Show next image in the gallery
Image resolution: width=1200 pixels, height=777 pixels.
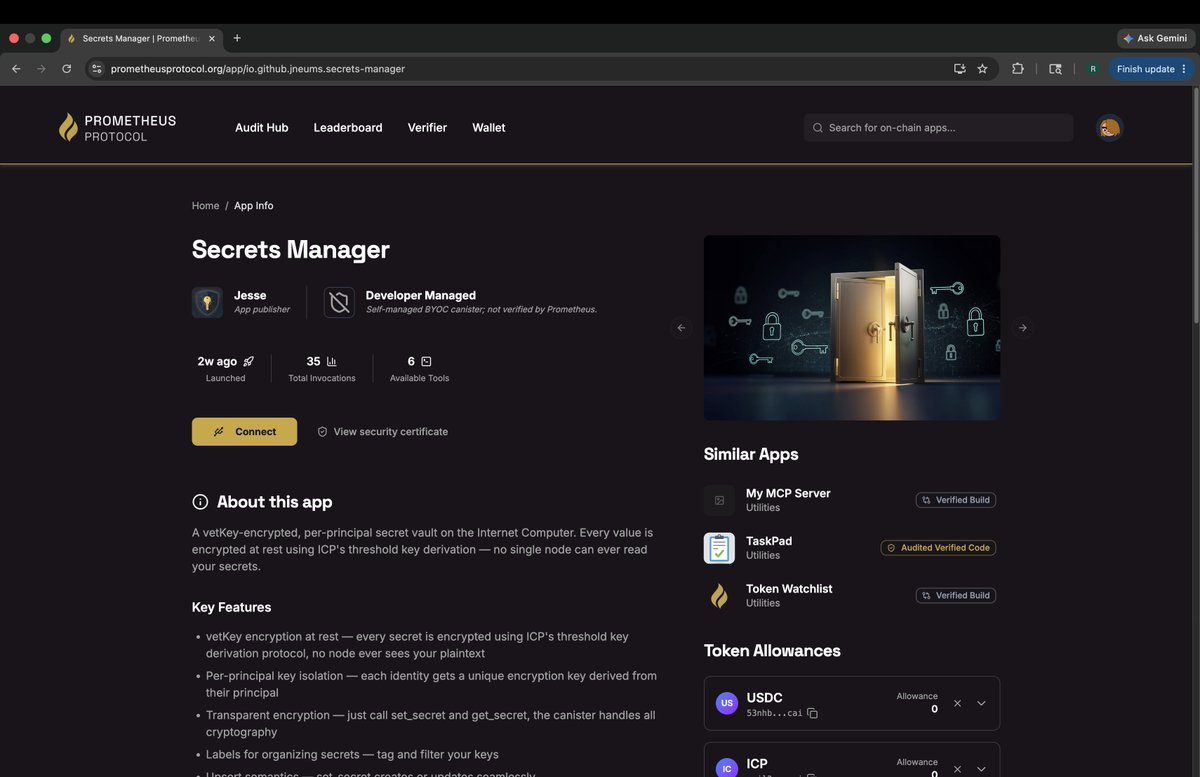1022,328
